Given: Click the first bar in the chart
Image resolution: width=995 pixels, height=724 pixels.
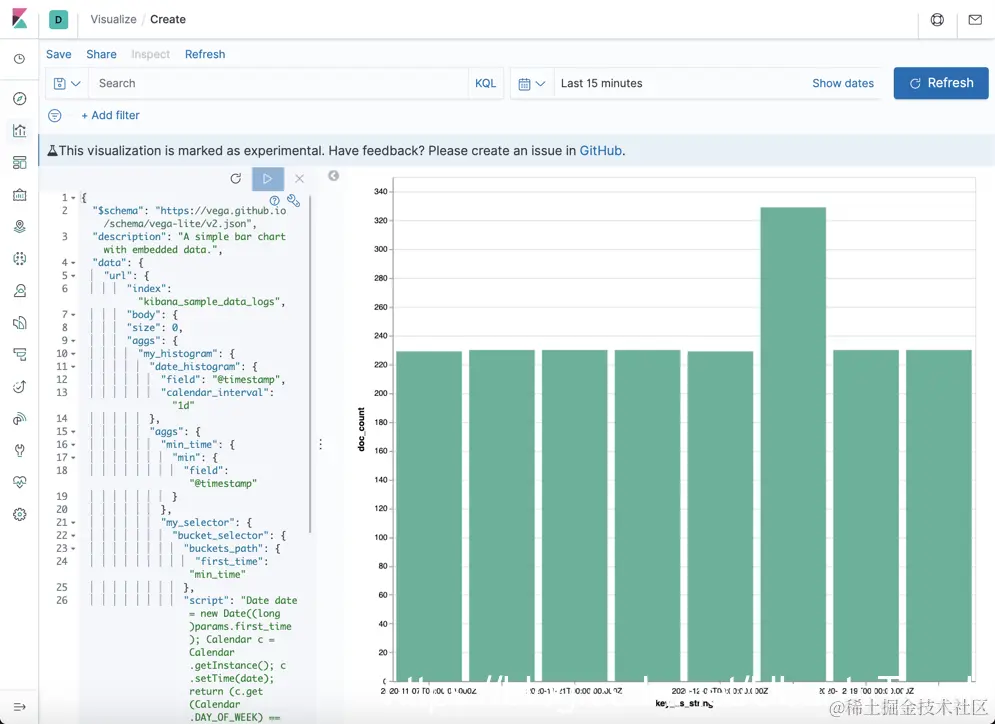Looking at the screenshot, I should tap(429, 517).
